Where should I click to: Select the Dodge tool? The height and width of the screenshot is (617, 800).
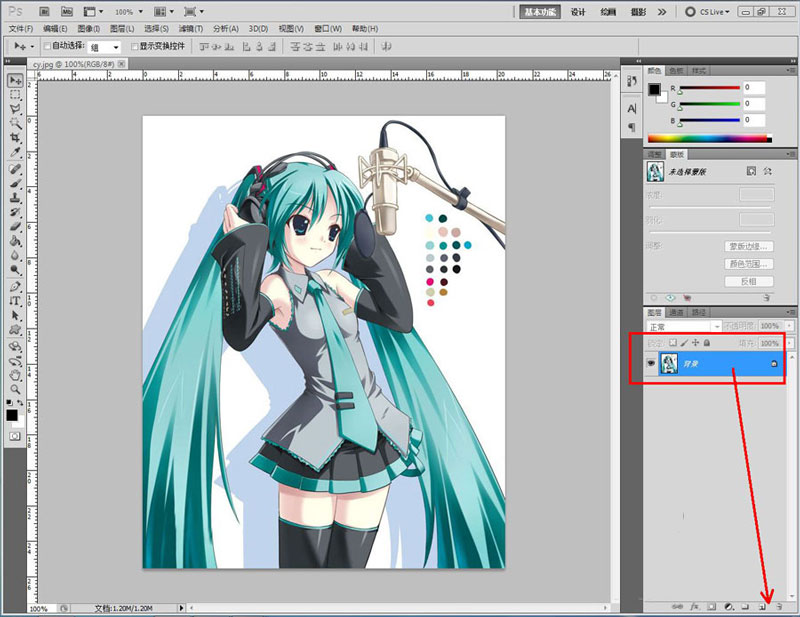coord(15,269)
